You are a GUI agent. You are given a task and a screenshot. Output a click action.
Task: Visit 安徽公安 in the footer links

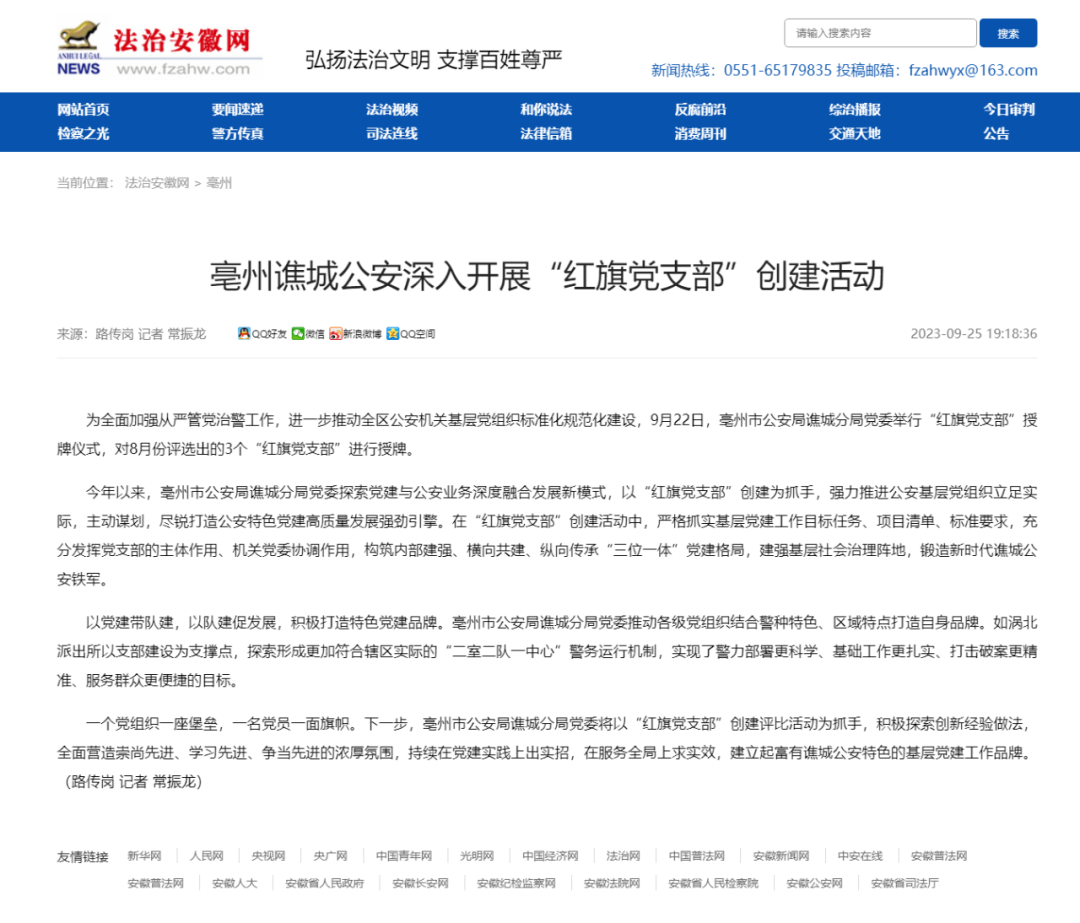coord(817,884)
